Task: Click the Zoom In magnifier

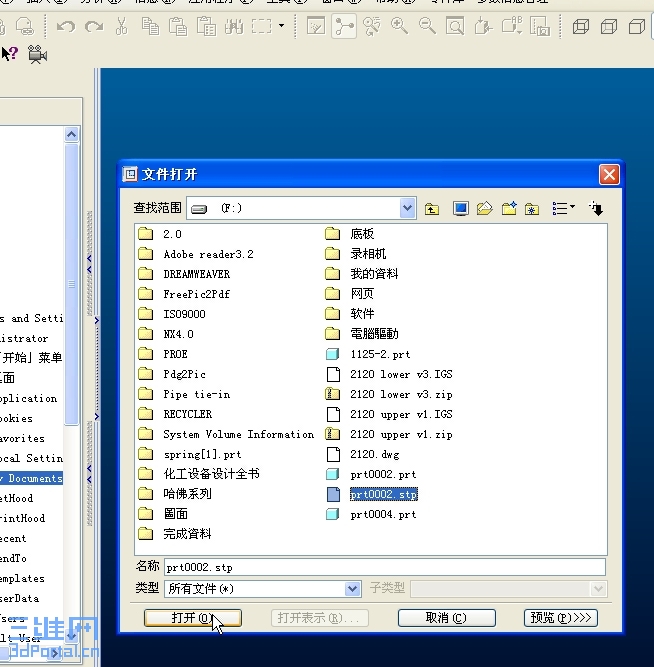Action: pos(399,26)
